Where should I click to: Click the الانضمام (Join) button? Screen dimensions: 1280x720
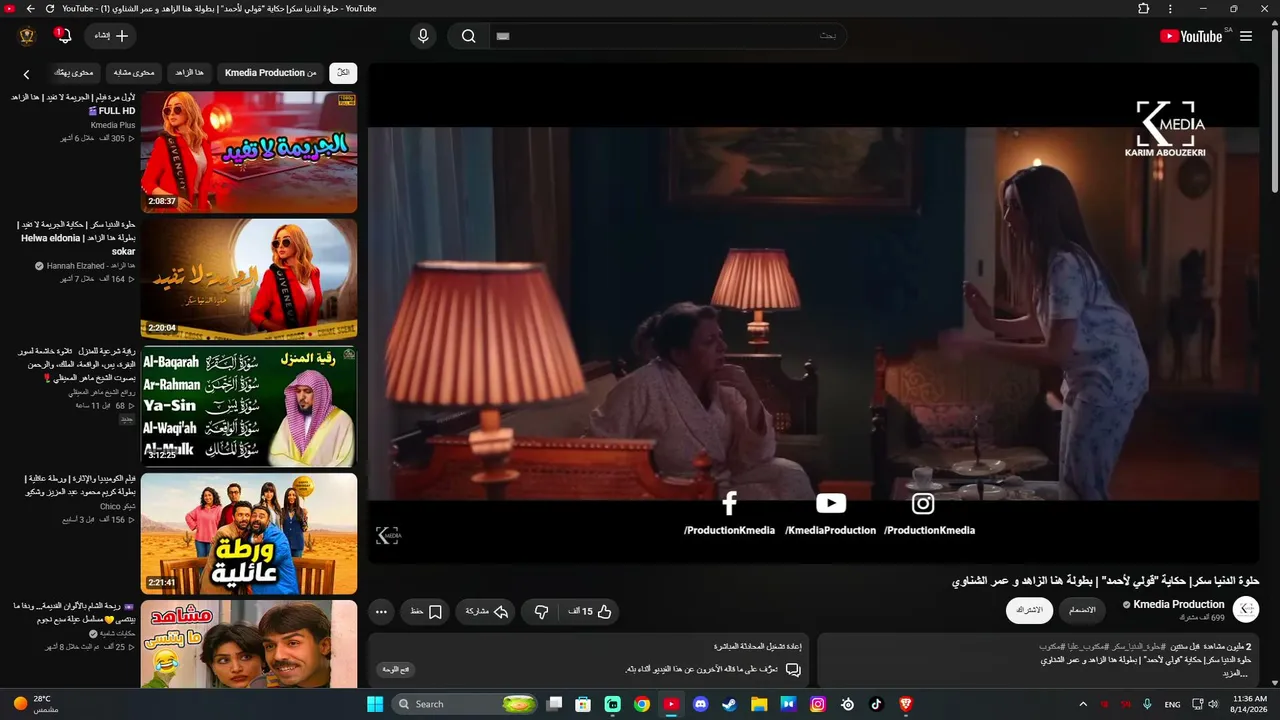[1082, 610]
